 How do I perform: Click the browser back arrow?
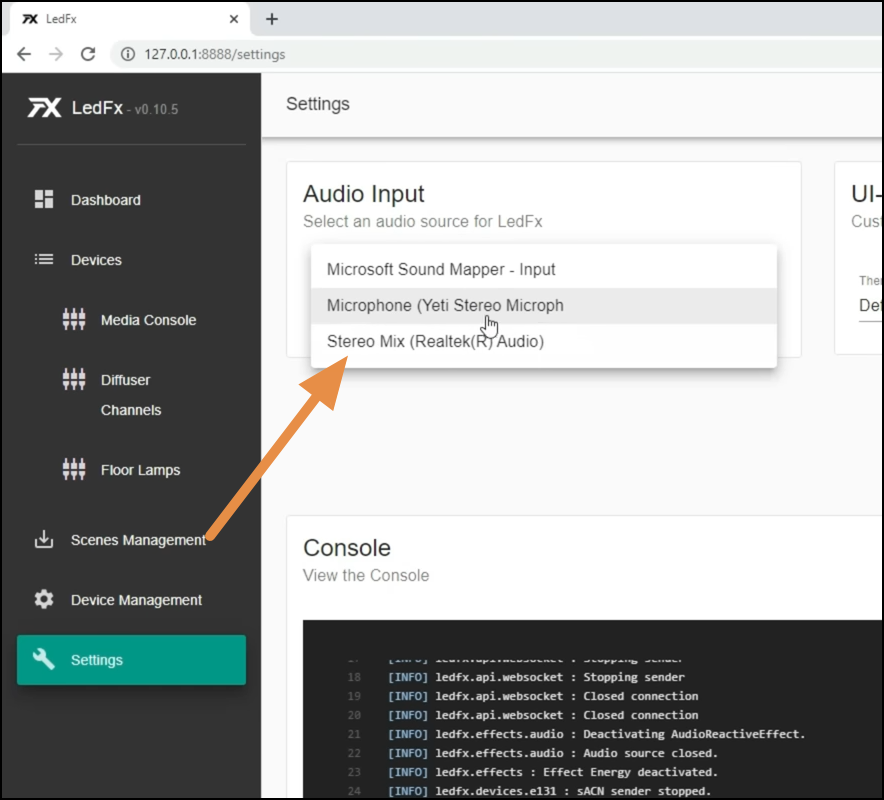[x=24, y=54]
